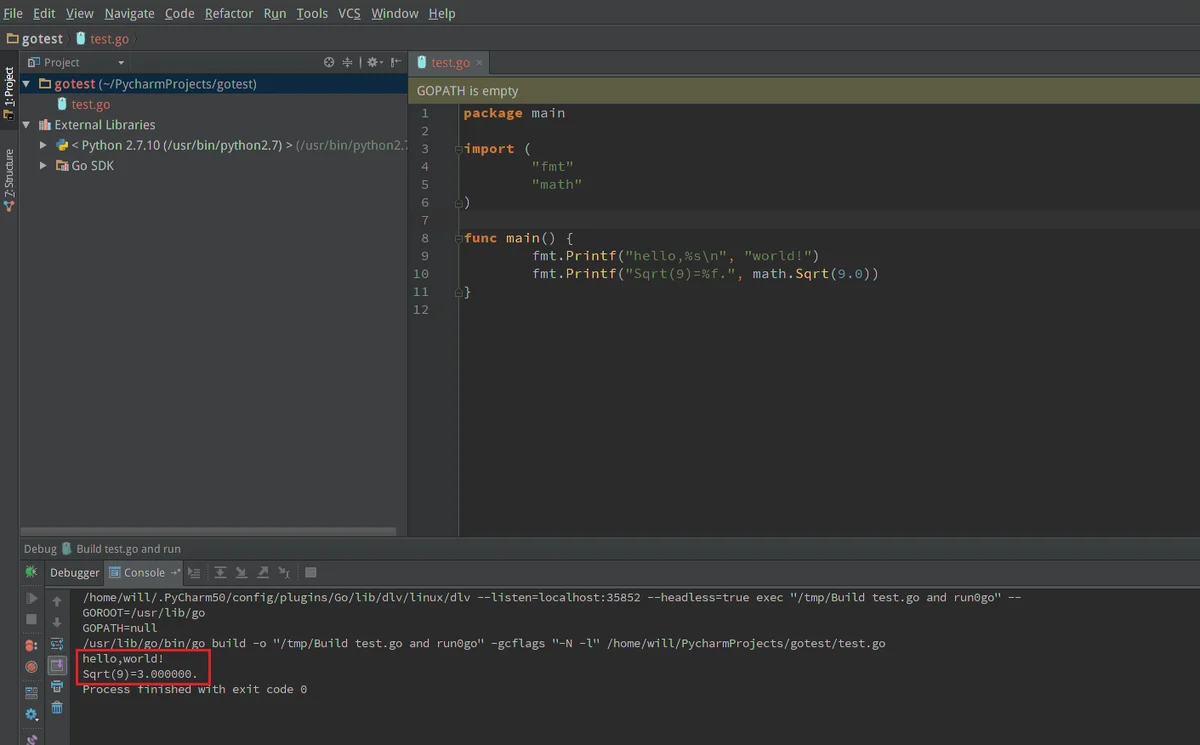Image resolution: width=1200 pixels, height=745 pixels.
Task: Click the View Breakpoints icon
Action: (31, 646)
